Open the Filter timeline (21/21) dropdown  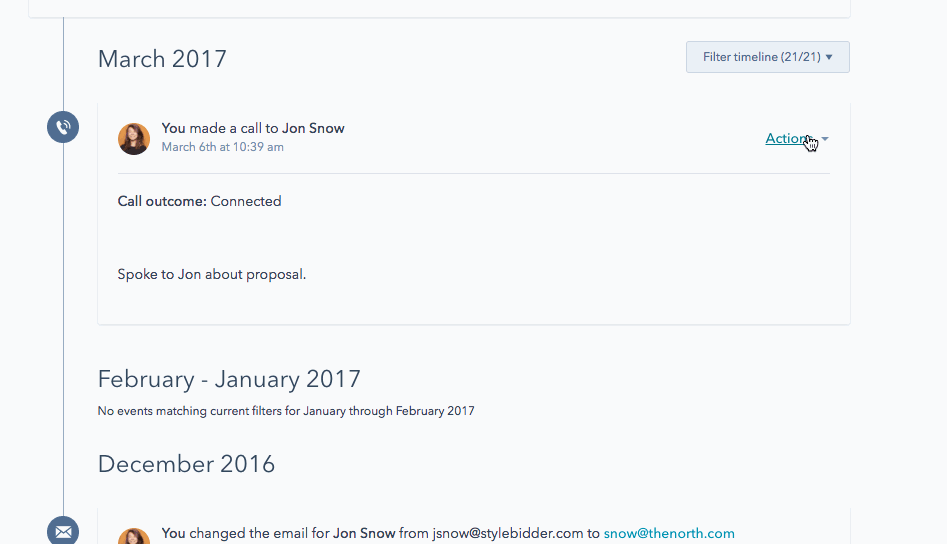coord(768,57)
